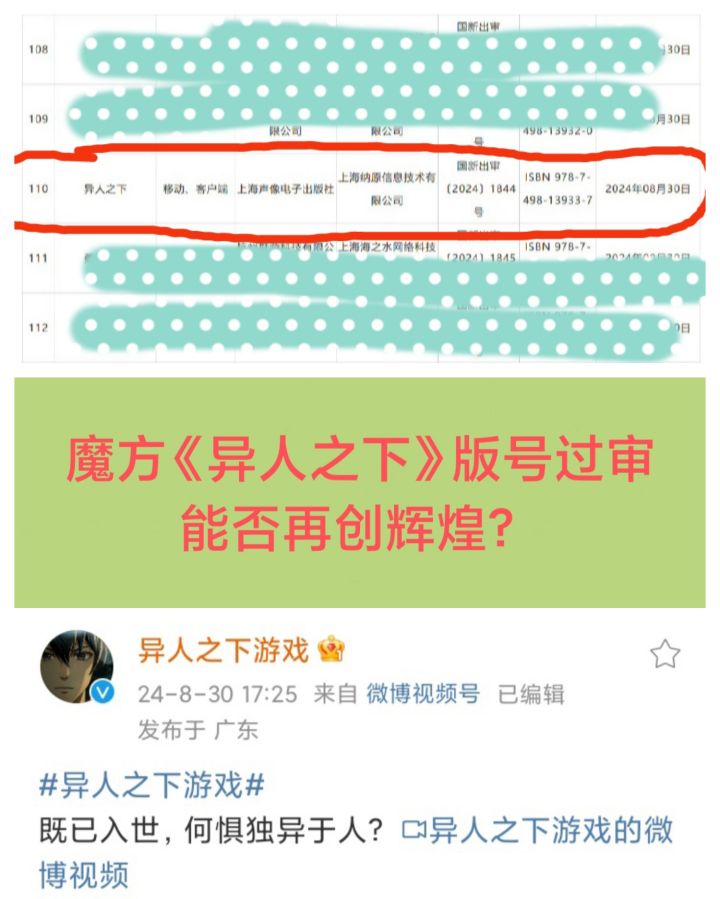This screenshot has height=899, width=720.
Task: Open the #异人之下游戏# hashtag
Action: coord(152,785)
